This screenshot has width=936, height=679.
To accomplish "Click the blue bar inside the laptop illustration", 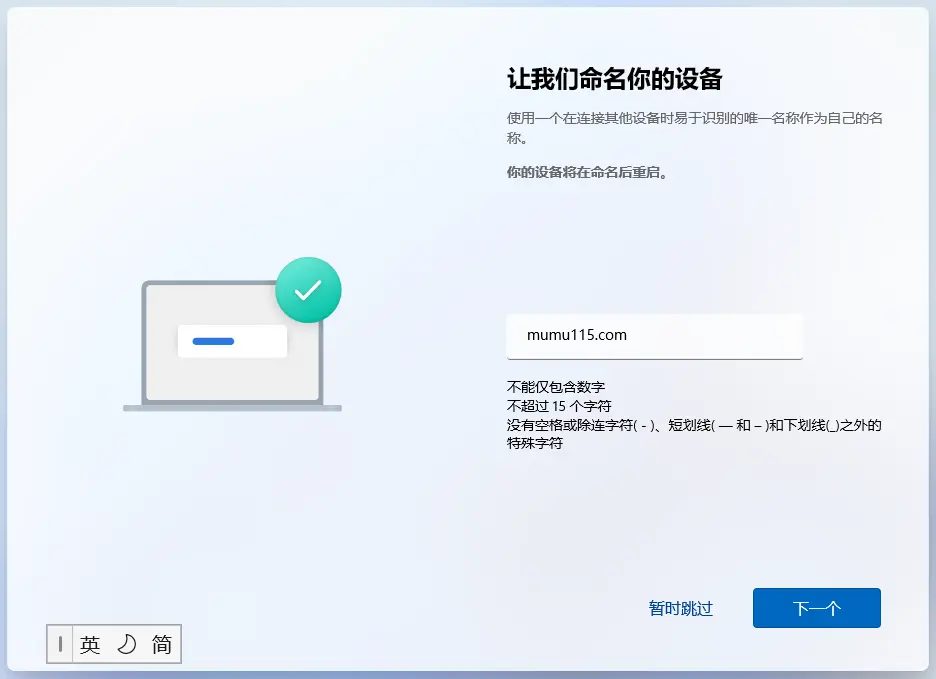I will coord(213,342).
